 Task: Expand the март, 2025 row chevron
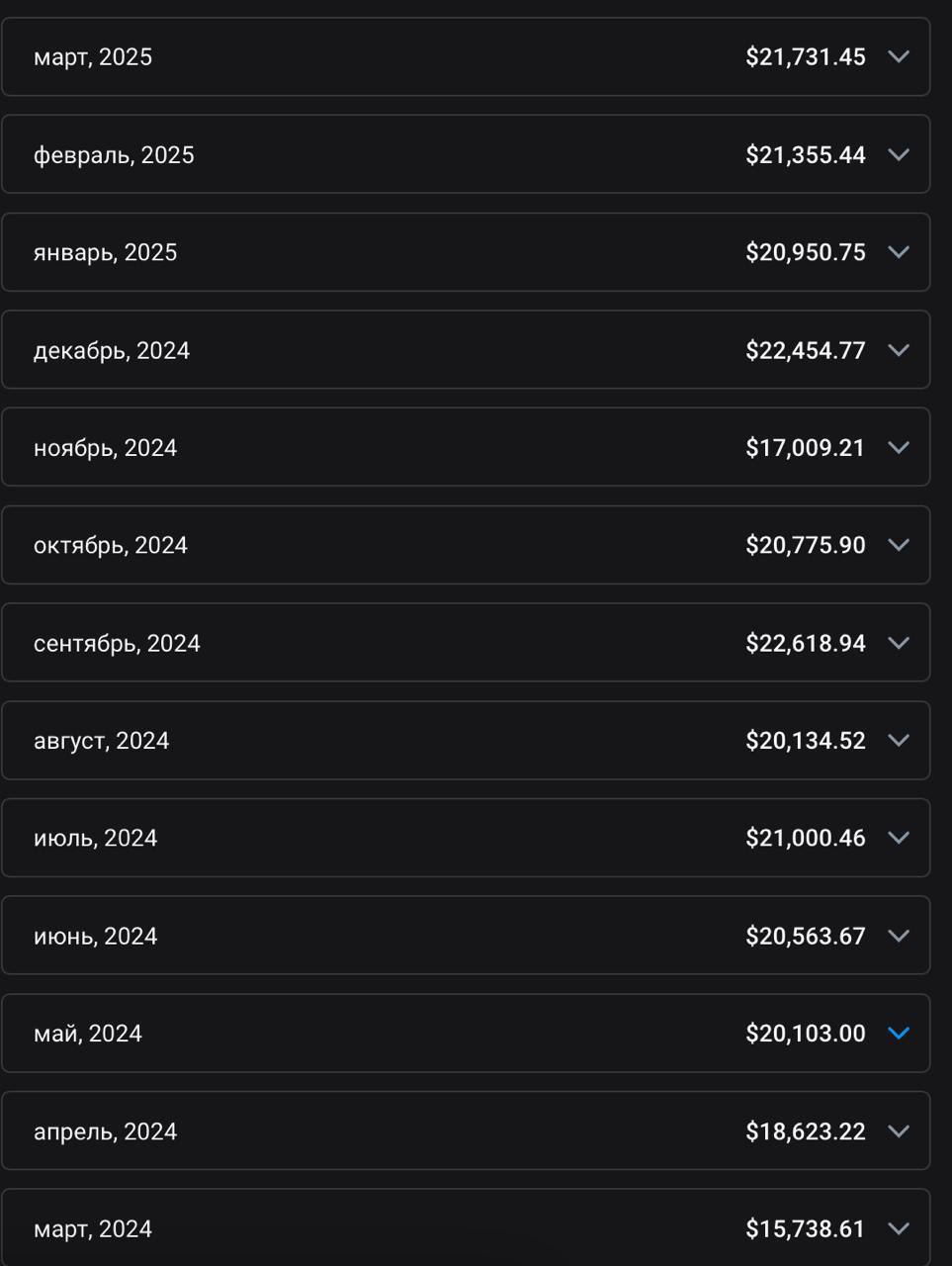pyautogui.click(x=899, y=56)
